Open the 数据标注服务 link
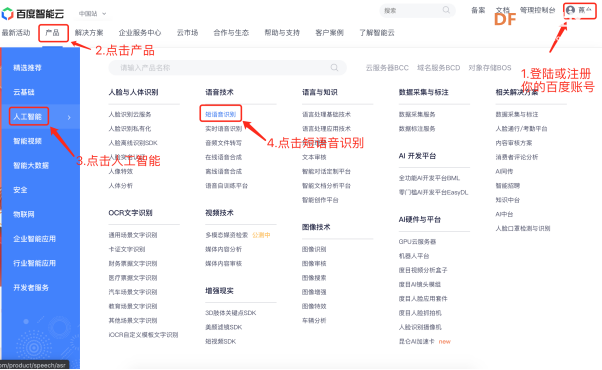Image resolution: width=602 pixels, height=370 pixels. [417, 129]
